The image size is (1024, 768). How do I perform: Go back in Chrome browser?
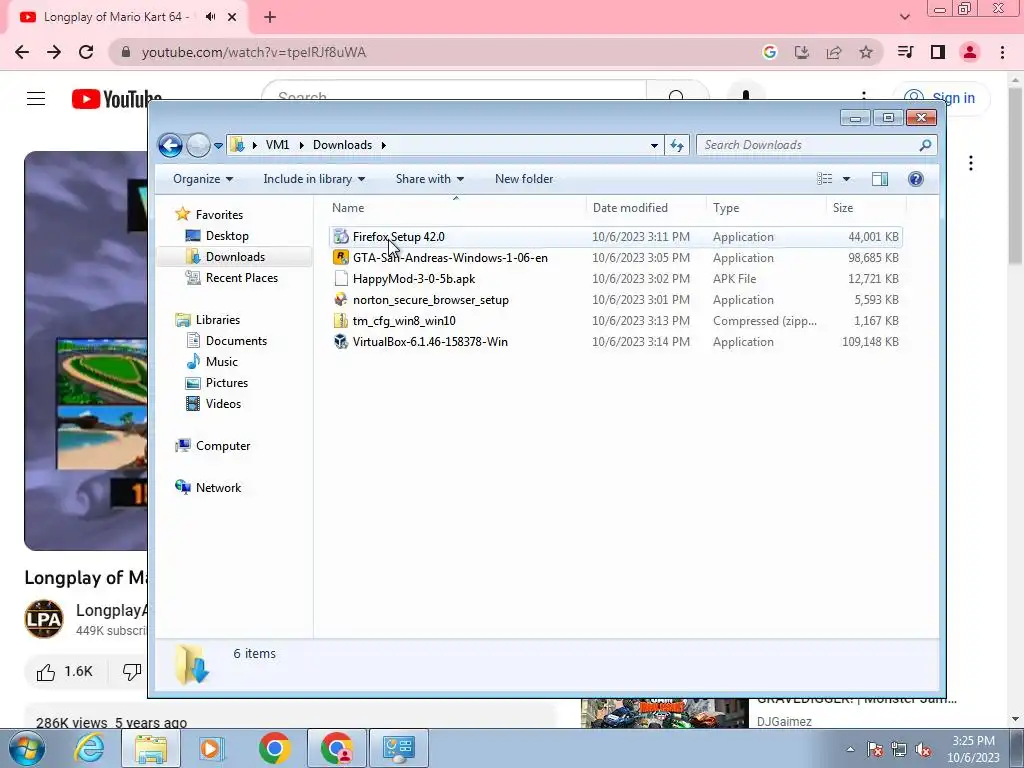click(22, 52)
